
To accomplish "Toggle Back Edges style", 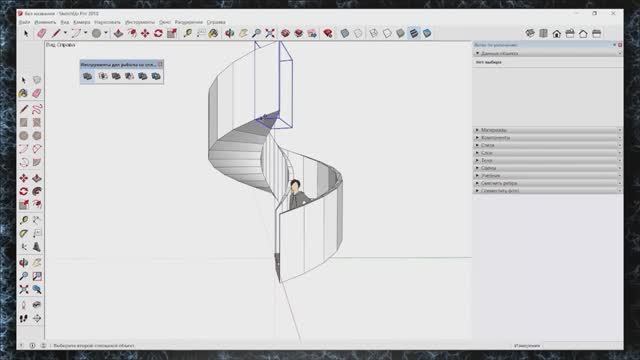I will (x=358, y=33).
